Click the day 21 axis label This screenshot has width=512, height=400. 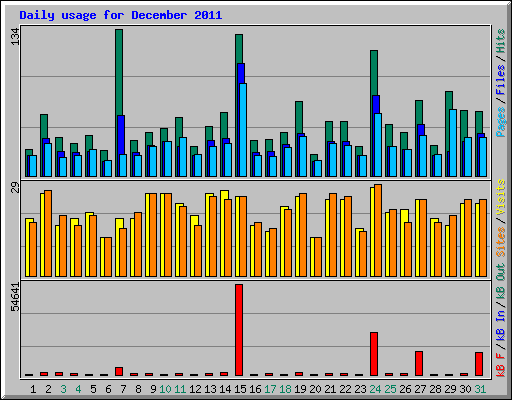tap(330, 389)
